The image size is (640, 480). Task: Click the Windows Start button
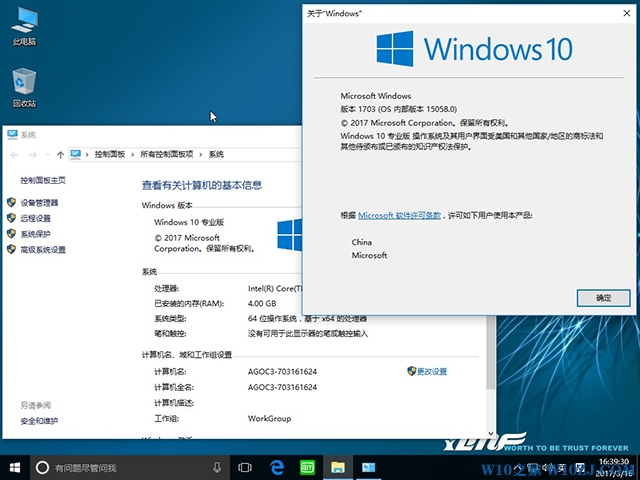[15, 467]
